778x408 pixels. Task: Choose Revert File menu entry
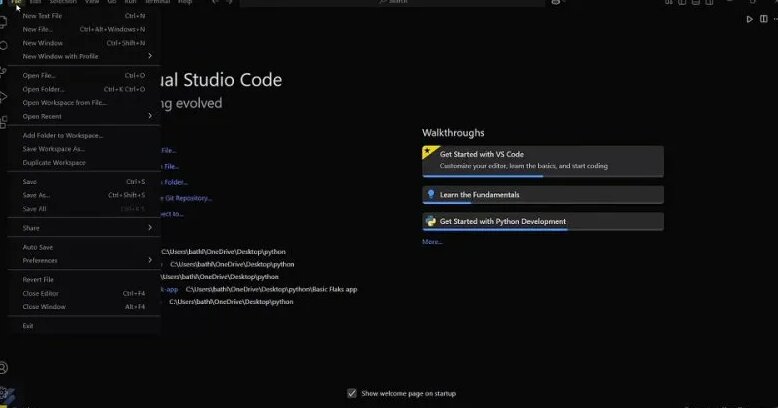point(84,279)
